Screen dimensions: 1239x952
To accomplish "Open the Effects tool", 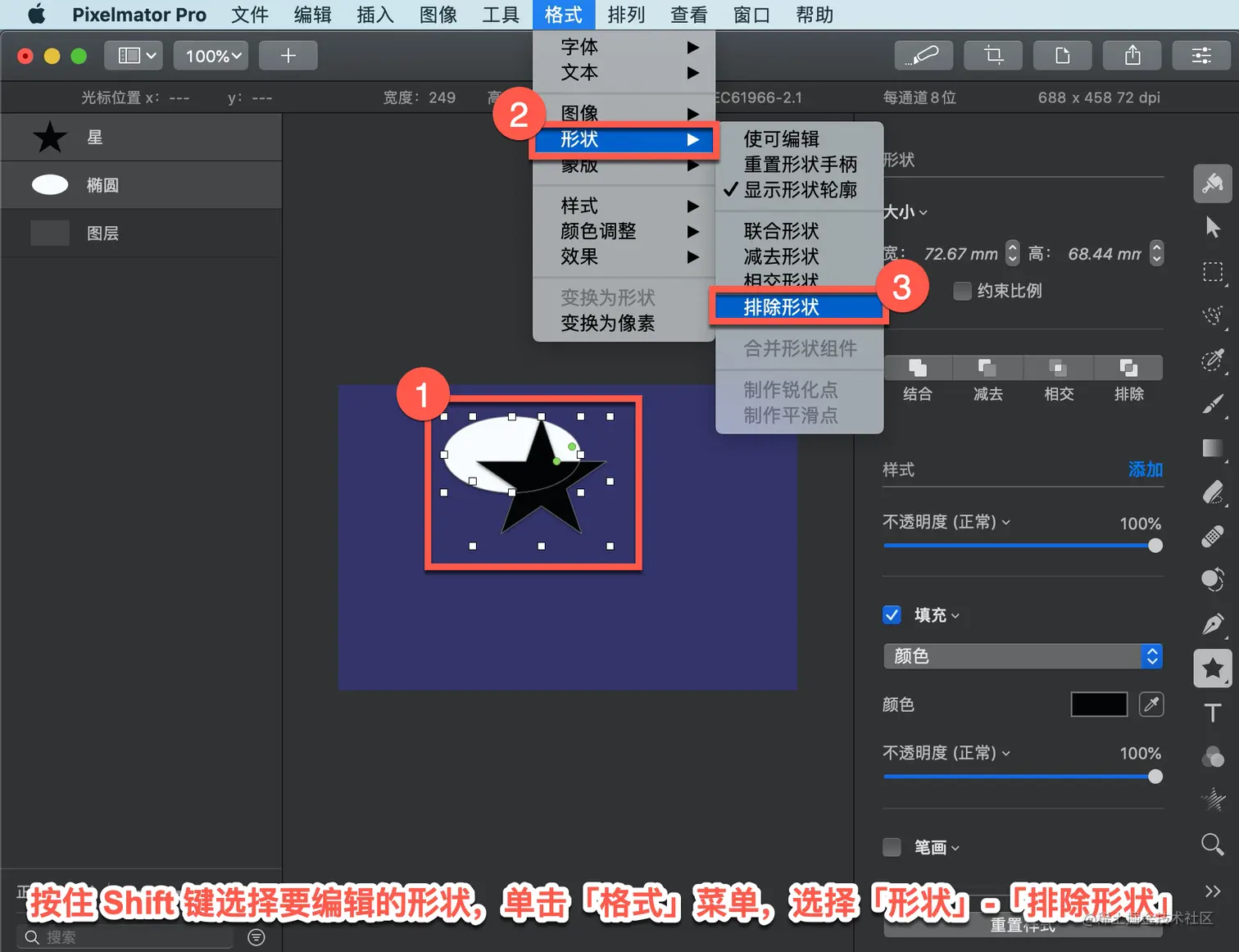I will tap(1213, 800).
